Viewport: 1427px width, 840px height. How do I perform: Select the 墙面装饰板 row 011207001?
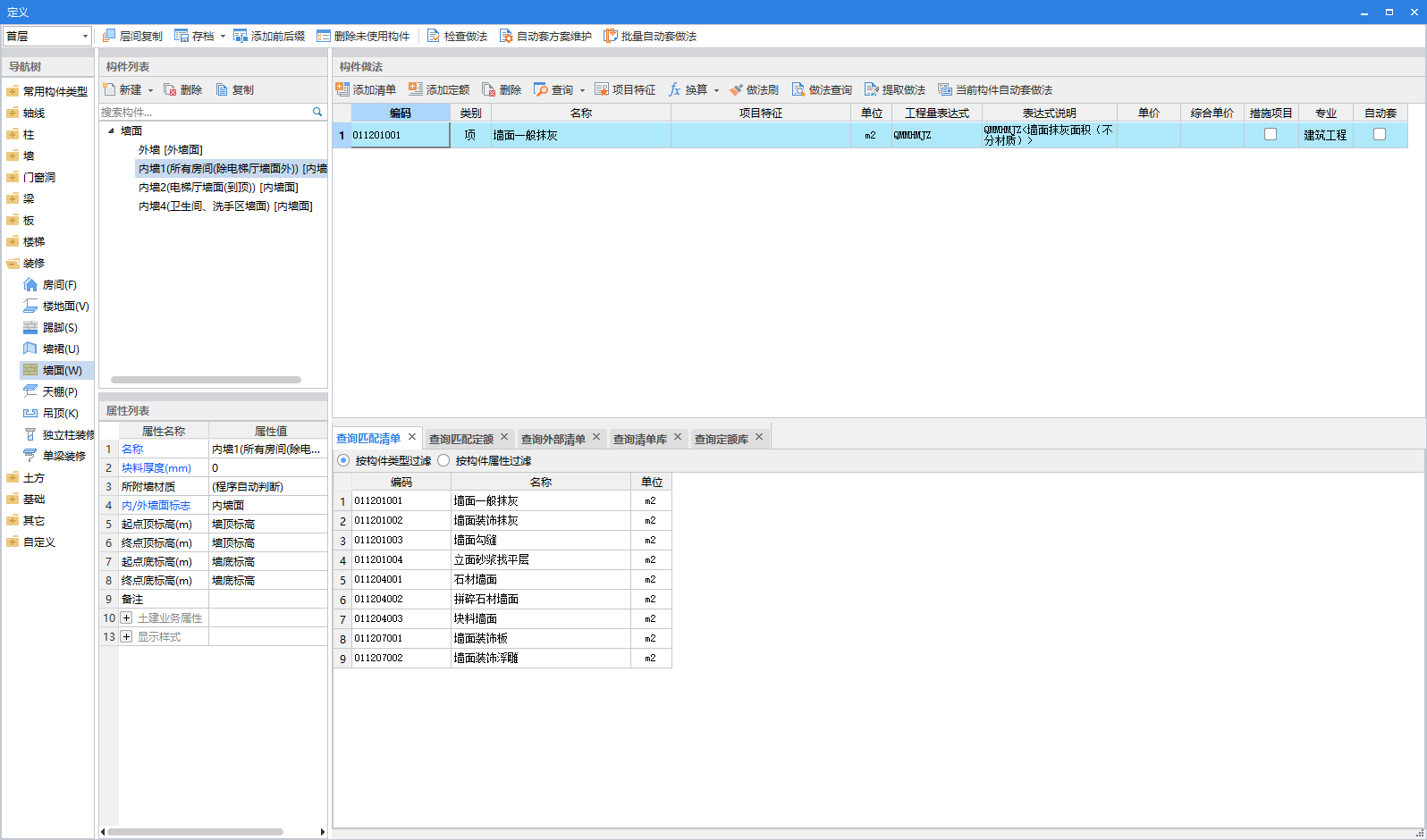click(x=502, y=638)
